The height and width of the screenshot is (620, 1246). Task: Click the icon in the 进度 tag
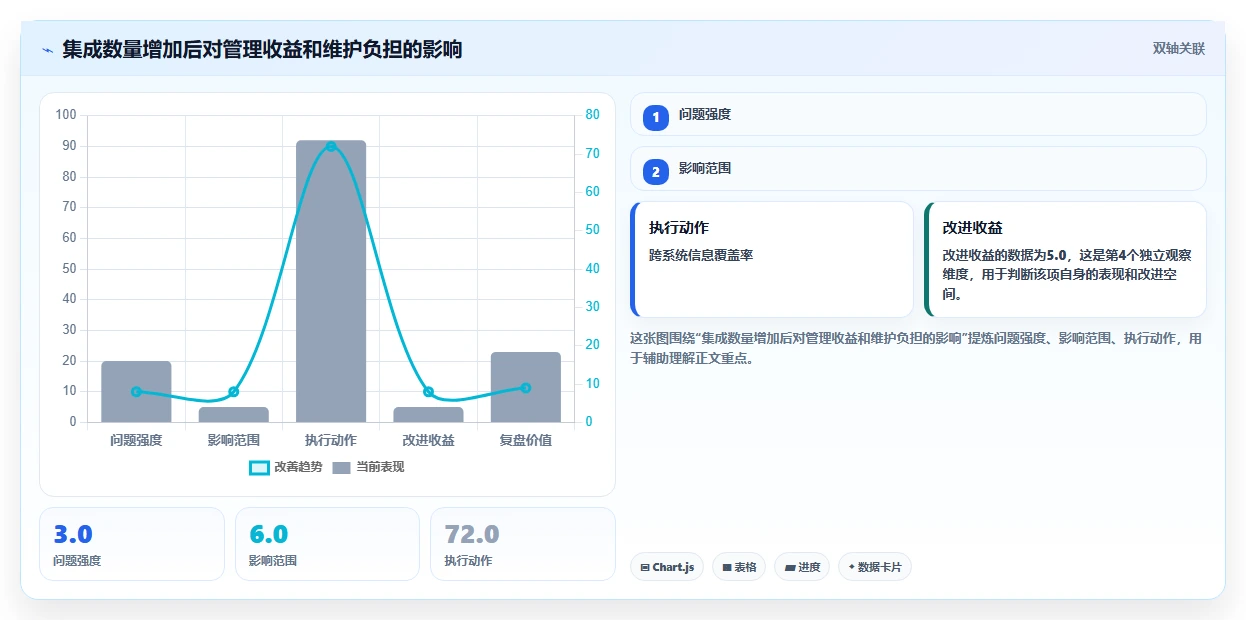point(790,567)
